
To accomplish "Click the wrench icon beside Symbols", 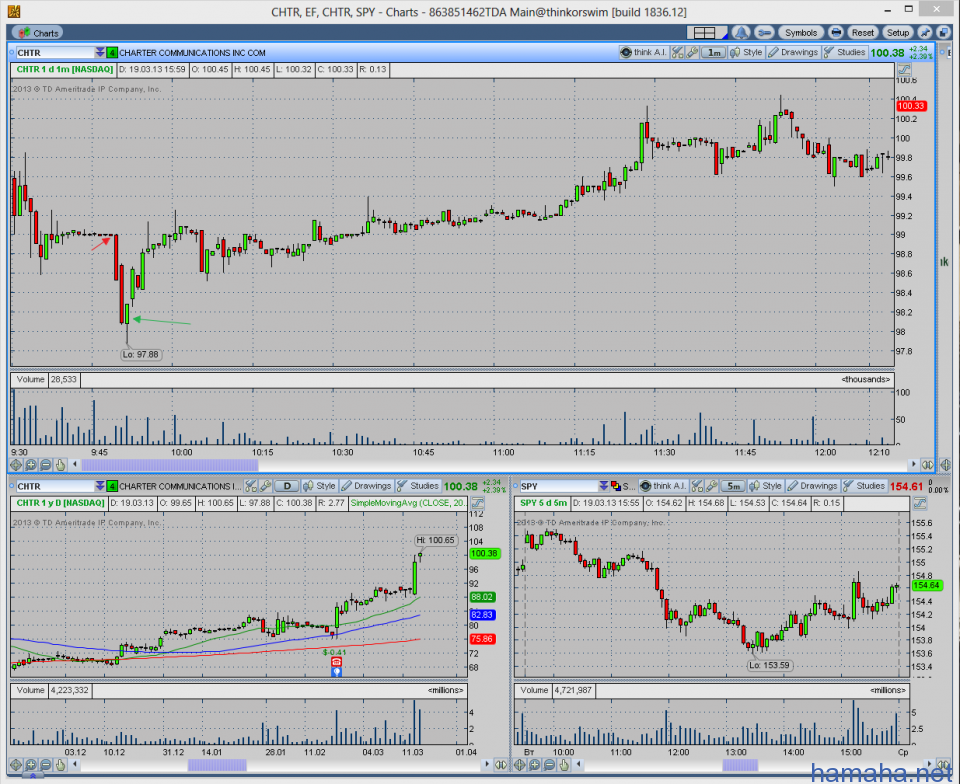I will coord(764,33).
